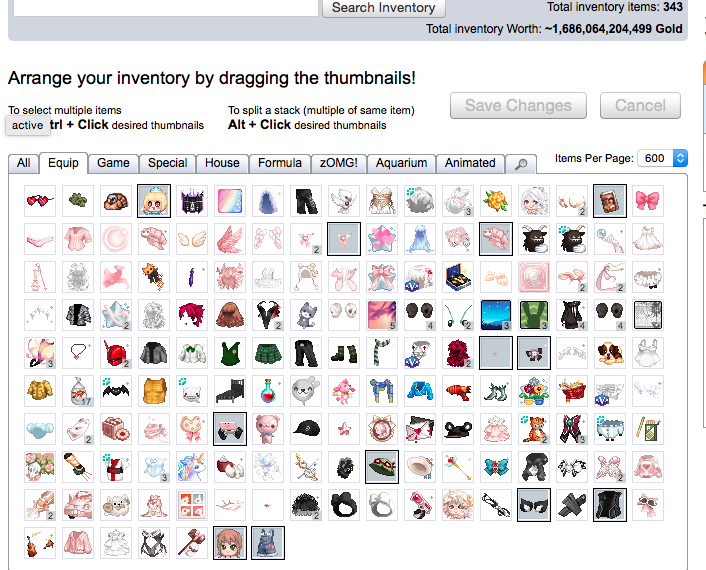The height and width of the screenshot is (570, 706).
Task: Click the black cap item
Action: tap(306, 429)
